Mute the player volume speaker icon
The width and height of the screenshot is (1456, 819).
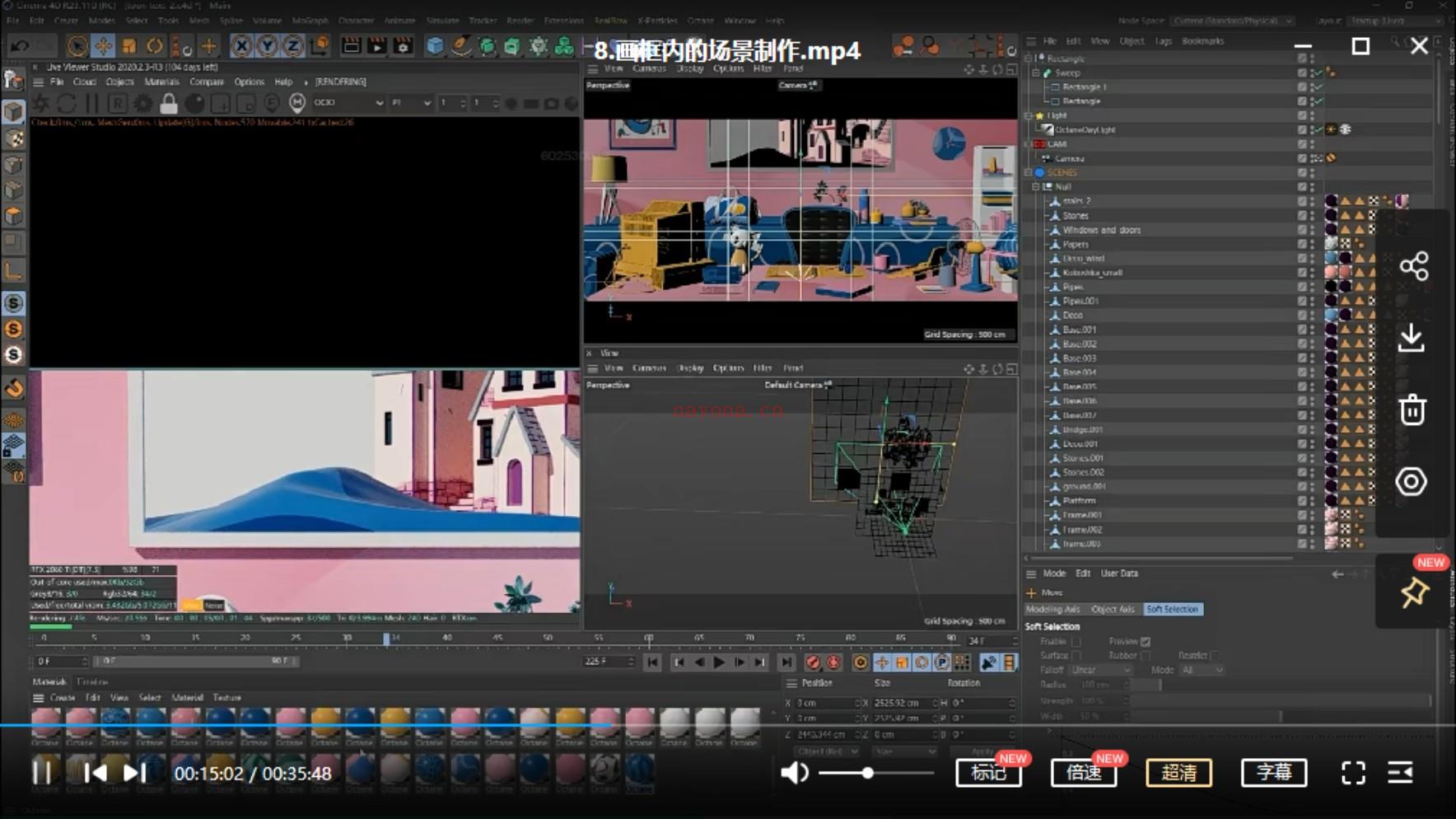coord(794,773)
